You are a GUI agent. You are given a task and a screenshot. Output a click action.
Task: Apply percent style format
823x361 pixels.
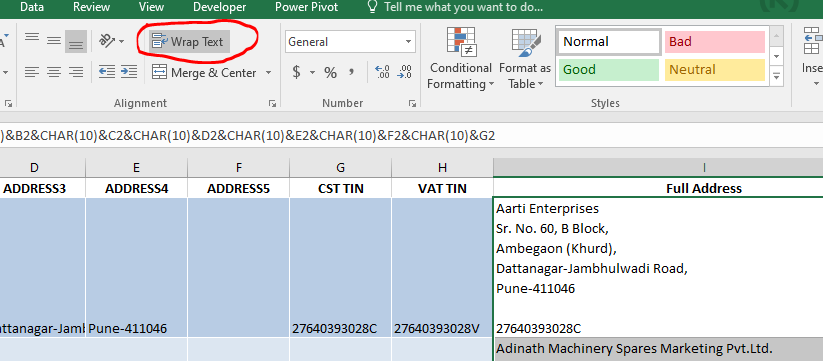pos(330,72)
